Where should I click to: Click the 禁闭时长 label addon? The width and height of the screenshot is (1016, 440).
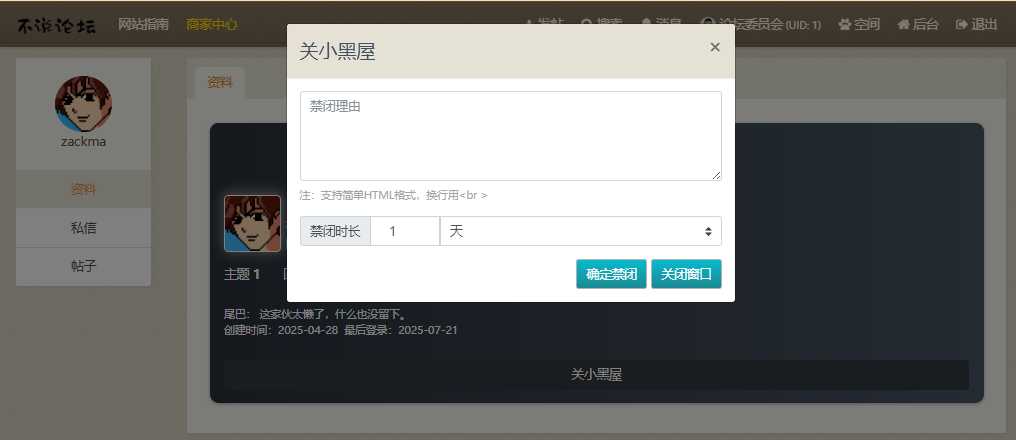pos(335,231)
